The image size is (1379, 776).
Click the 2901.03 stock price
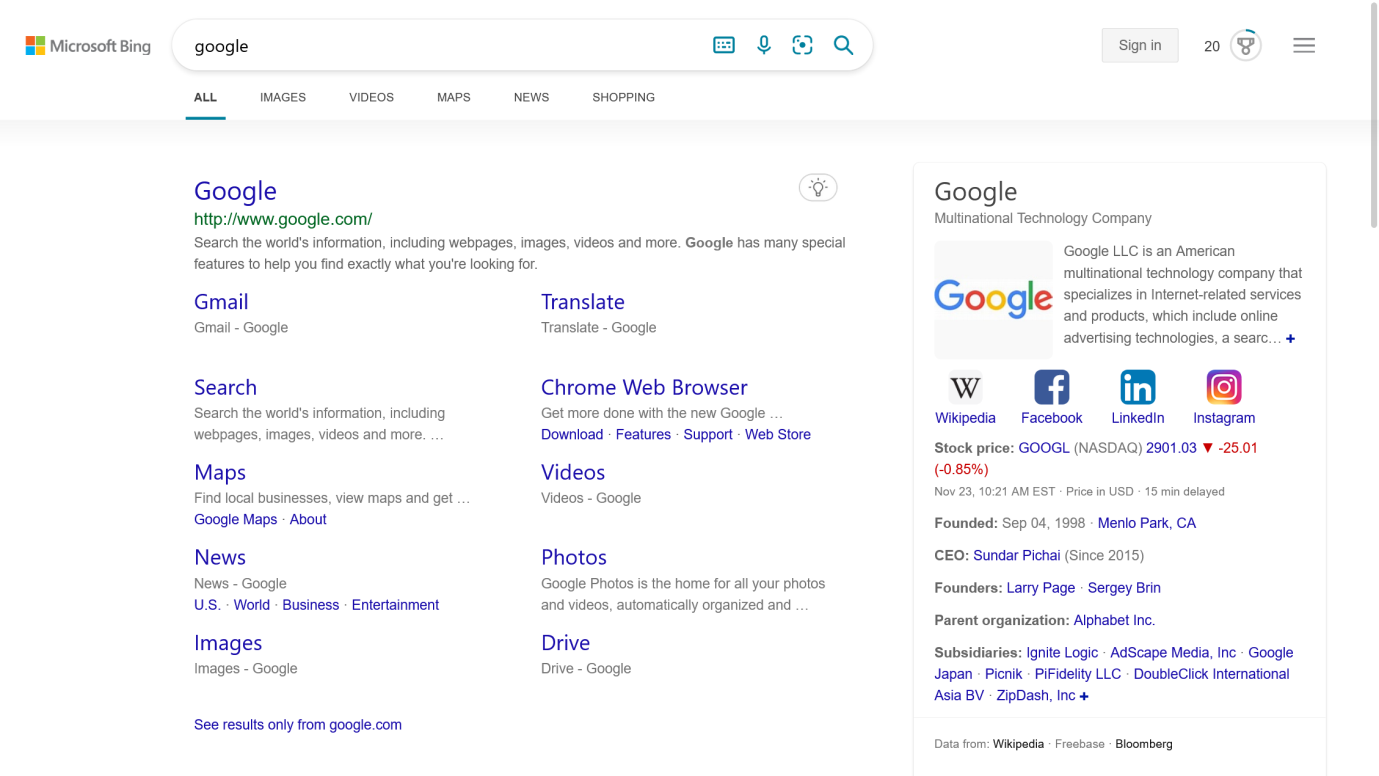point(1171,448)
